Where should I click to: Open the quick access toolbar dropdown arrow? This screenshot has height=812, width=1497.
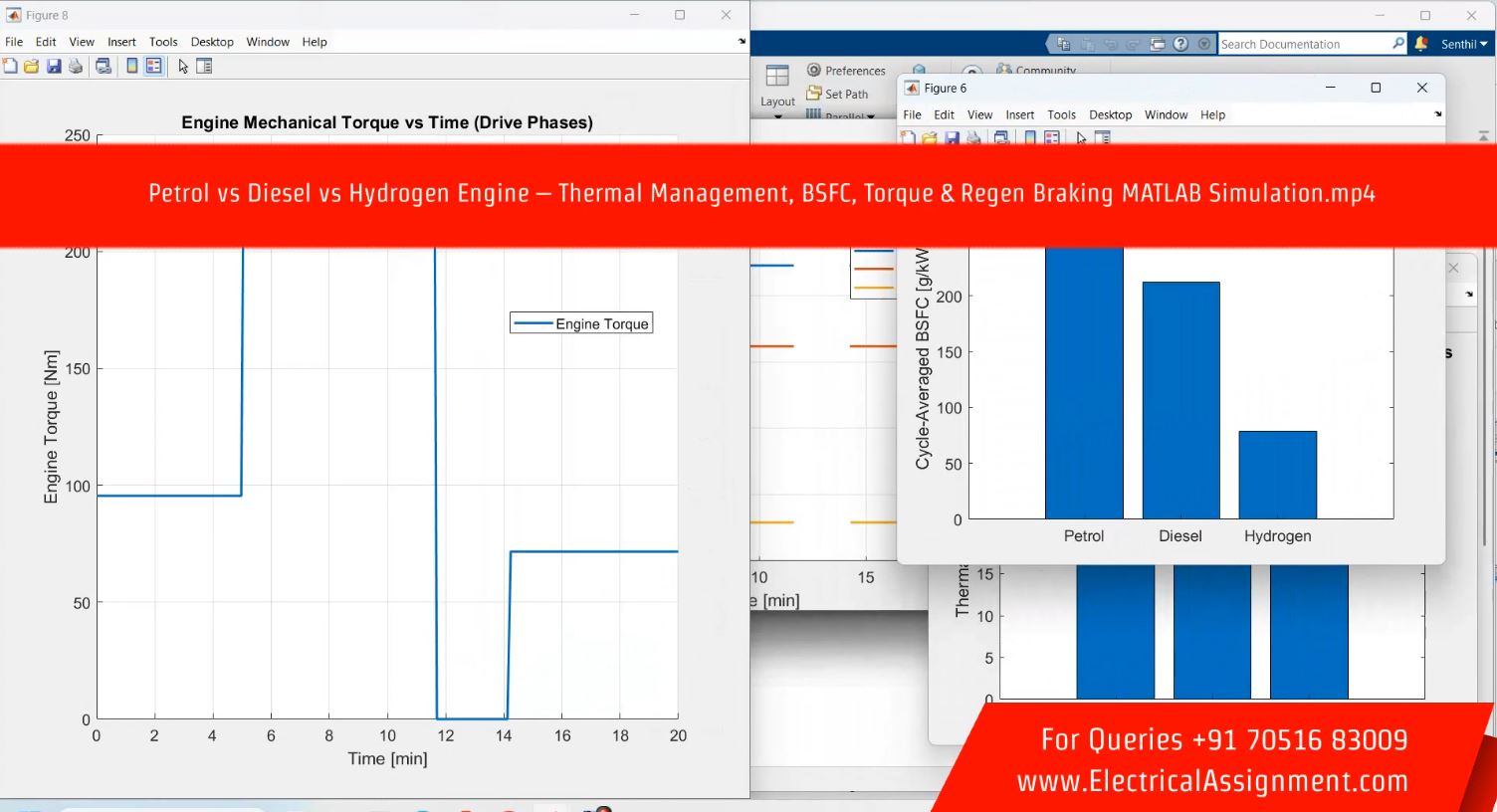pyautogui.click(x=1204, y=44)
